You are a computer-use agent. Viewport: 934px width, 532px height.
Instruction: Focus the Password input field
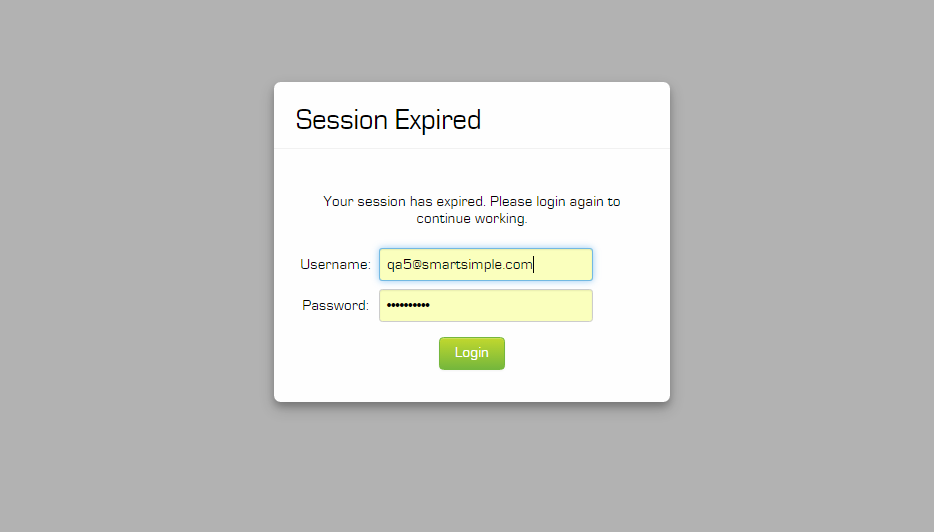485,306
